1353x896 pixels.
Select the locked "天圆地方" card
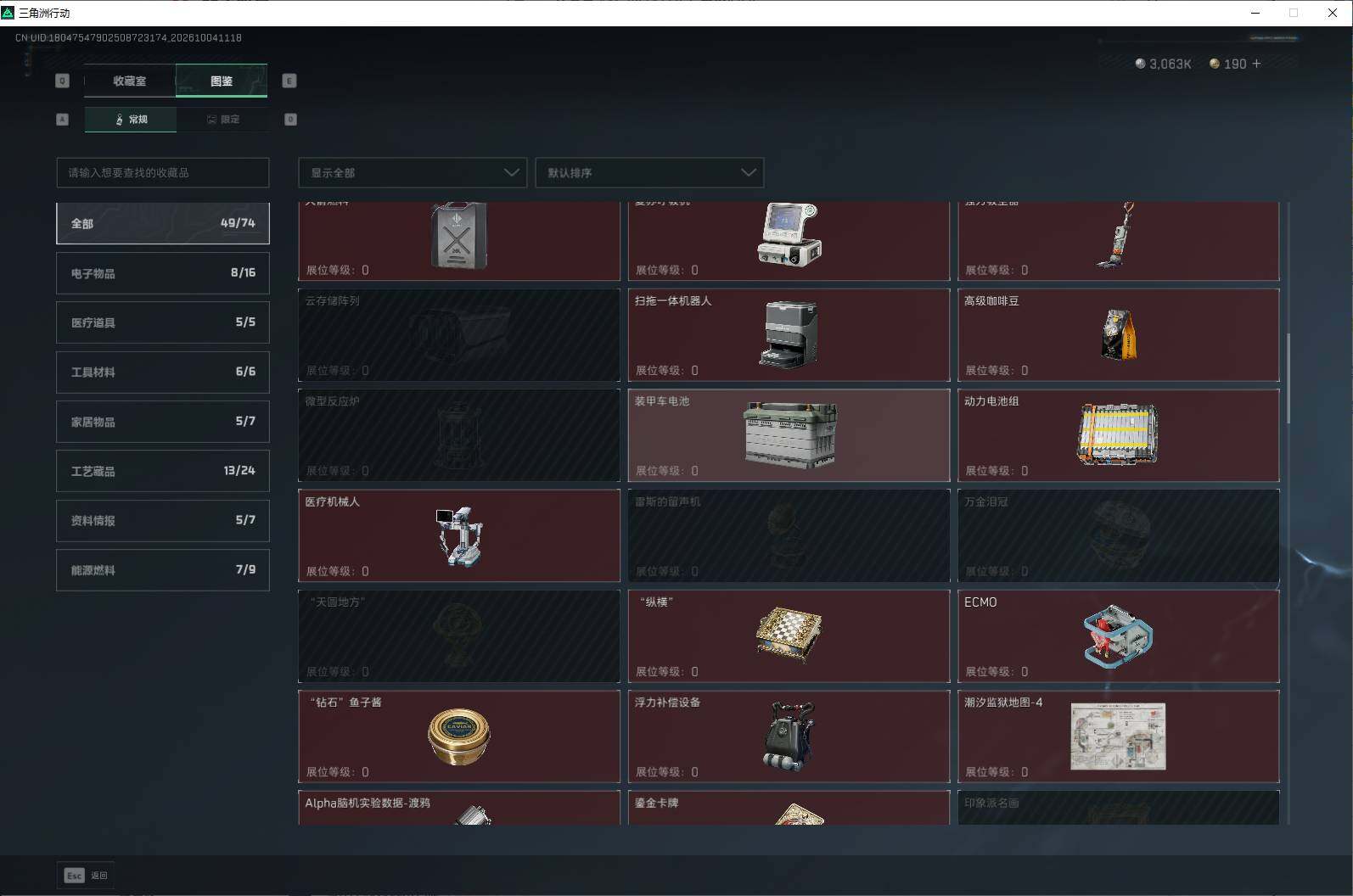click(459, 636)
